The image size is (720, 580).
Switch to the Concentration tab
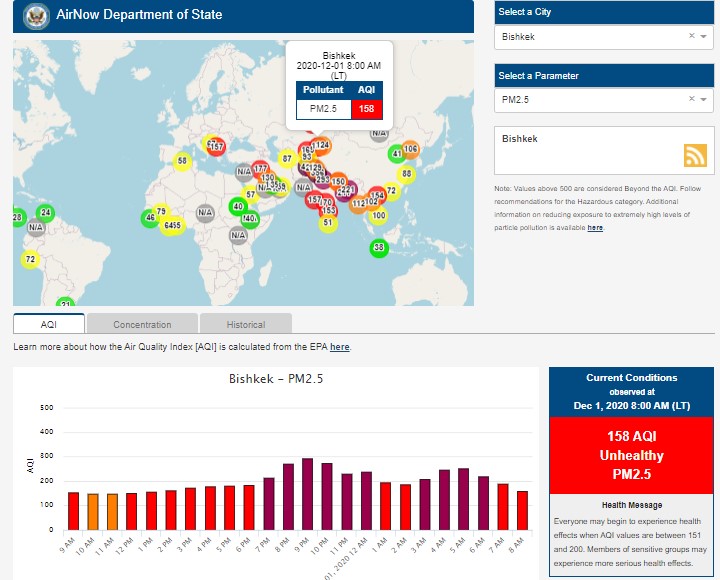click(x=142, y=324)
